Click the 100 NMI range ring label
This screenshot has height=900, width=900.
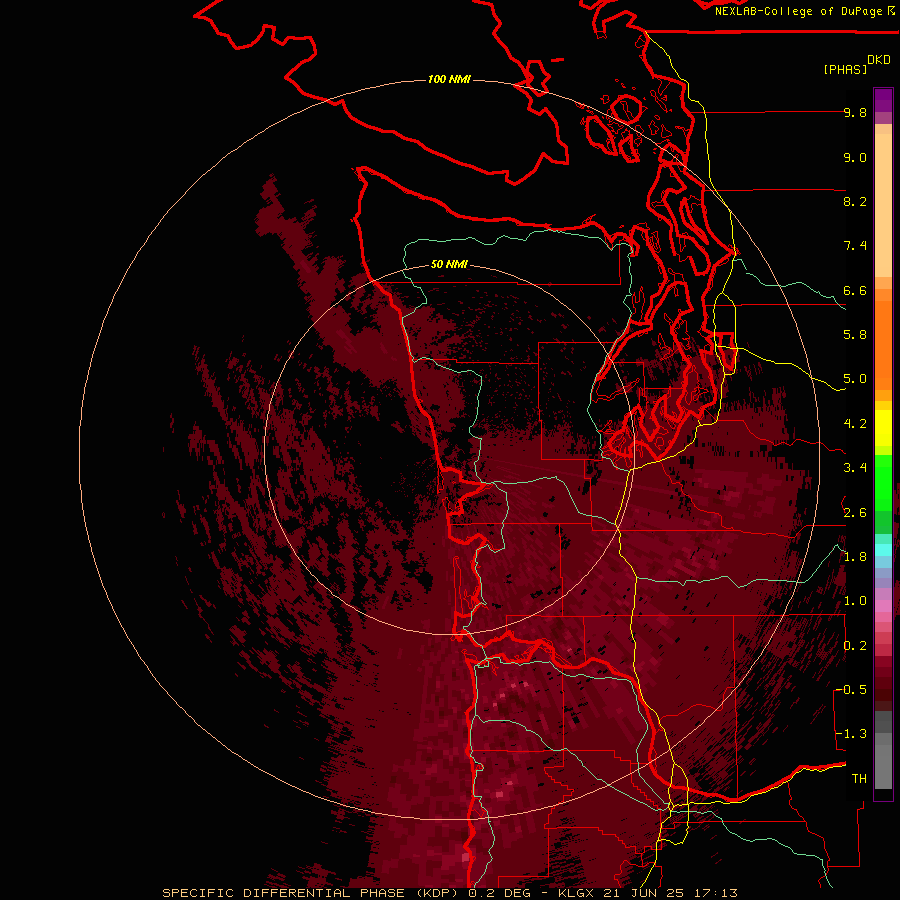point(449,79)
